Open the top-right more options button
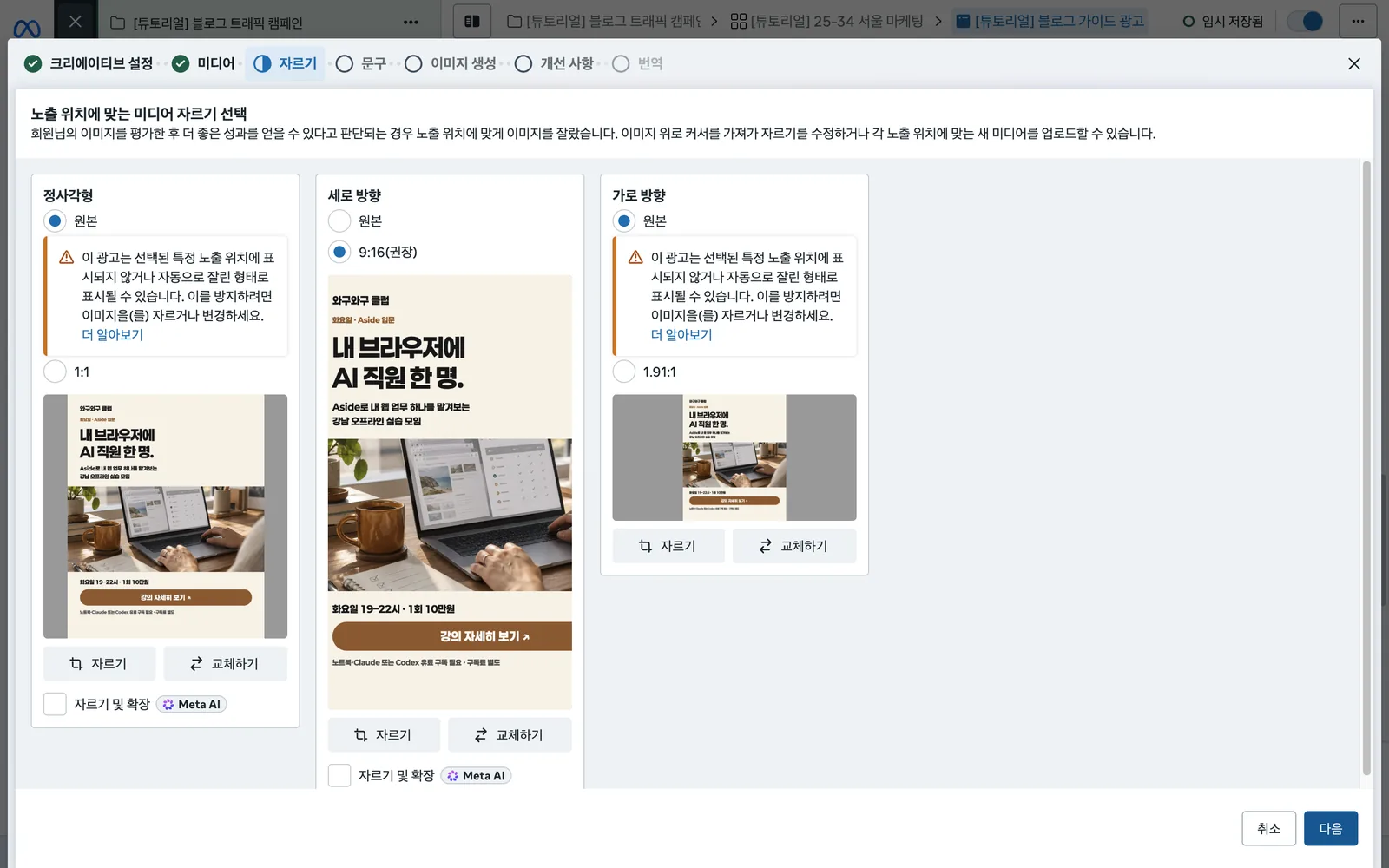The image size is (1389, 868). (1358, 21)
